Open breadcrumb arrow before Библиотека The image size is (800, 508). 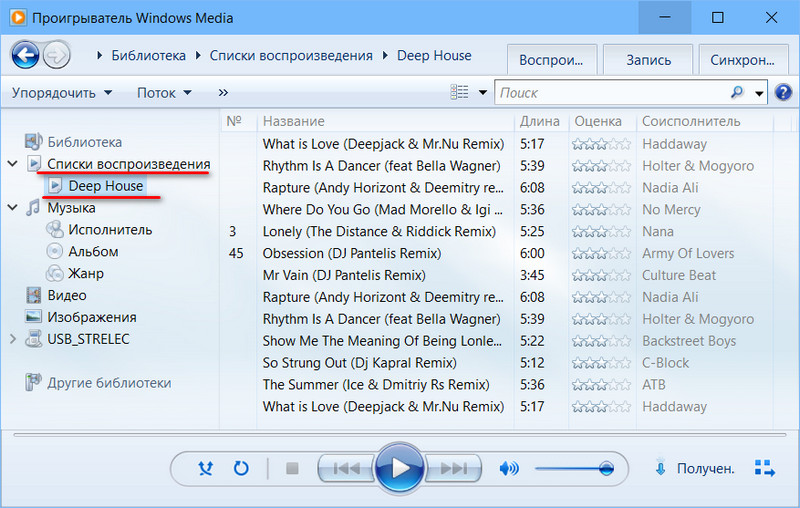coord(99,55)
